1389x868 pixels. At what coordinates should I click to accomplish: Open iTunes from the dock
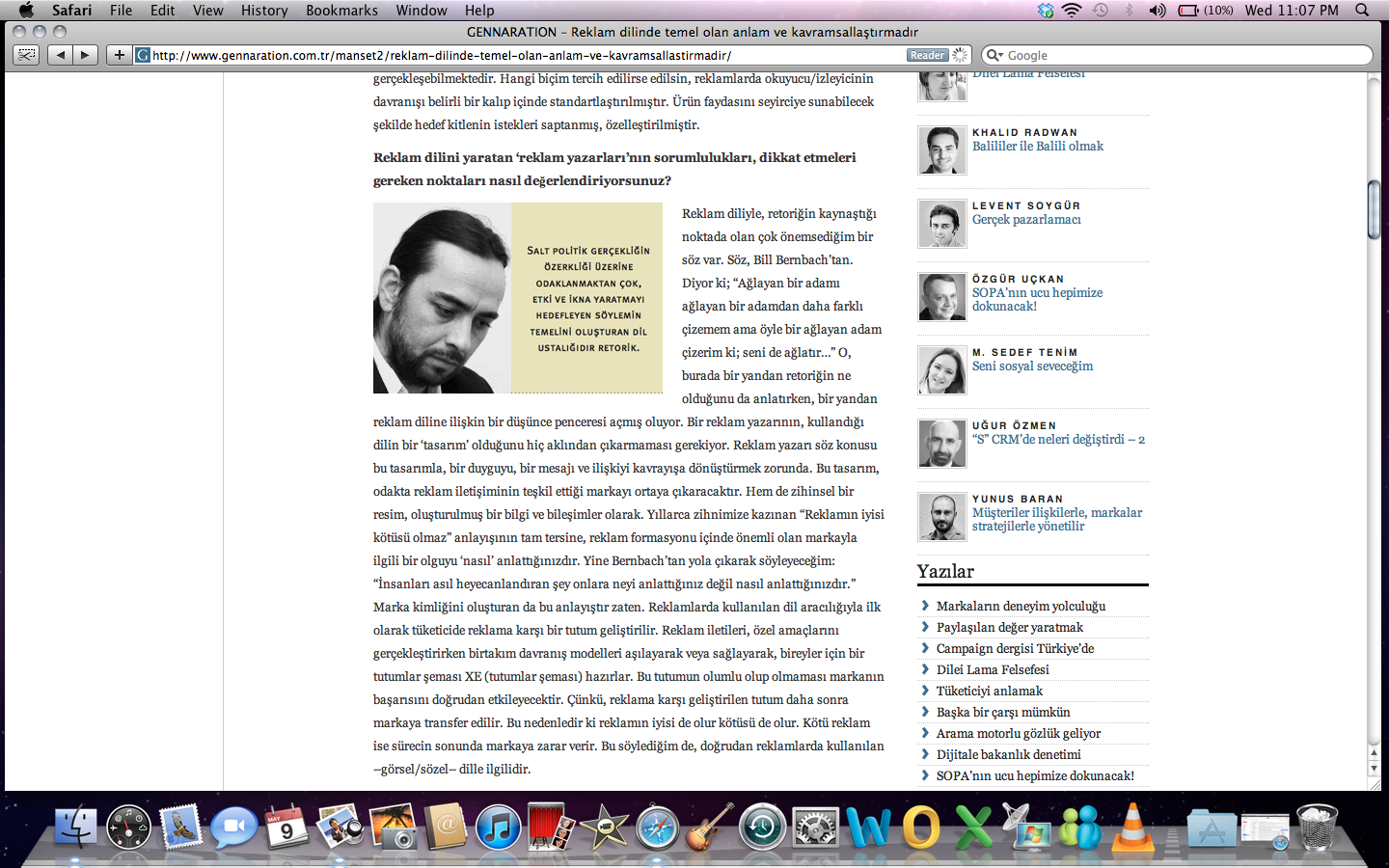[498, 827]
